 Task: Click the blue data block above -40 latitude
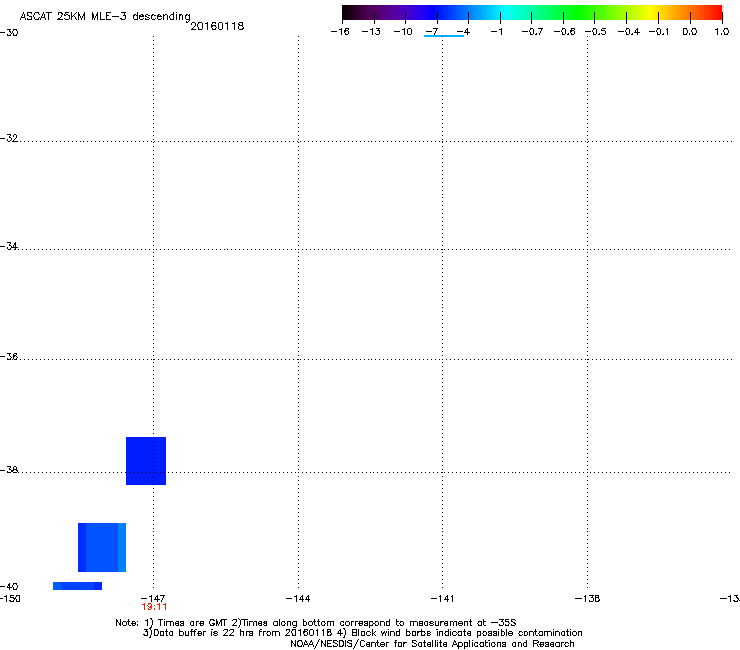pos(102,547)
